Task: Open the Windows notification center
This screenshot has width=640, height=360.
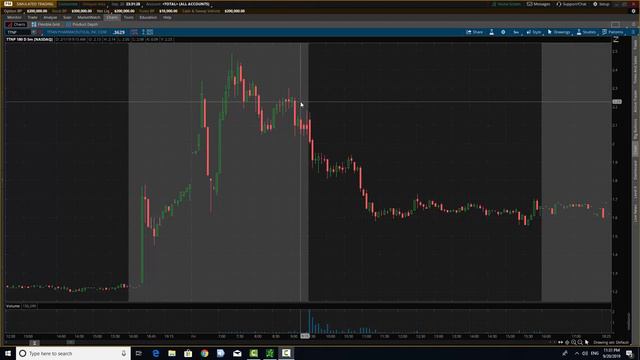Action: [629, 353]
